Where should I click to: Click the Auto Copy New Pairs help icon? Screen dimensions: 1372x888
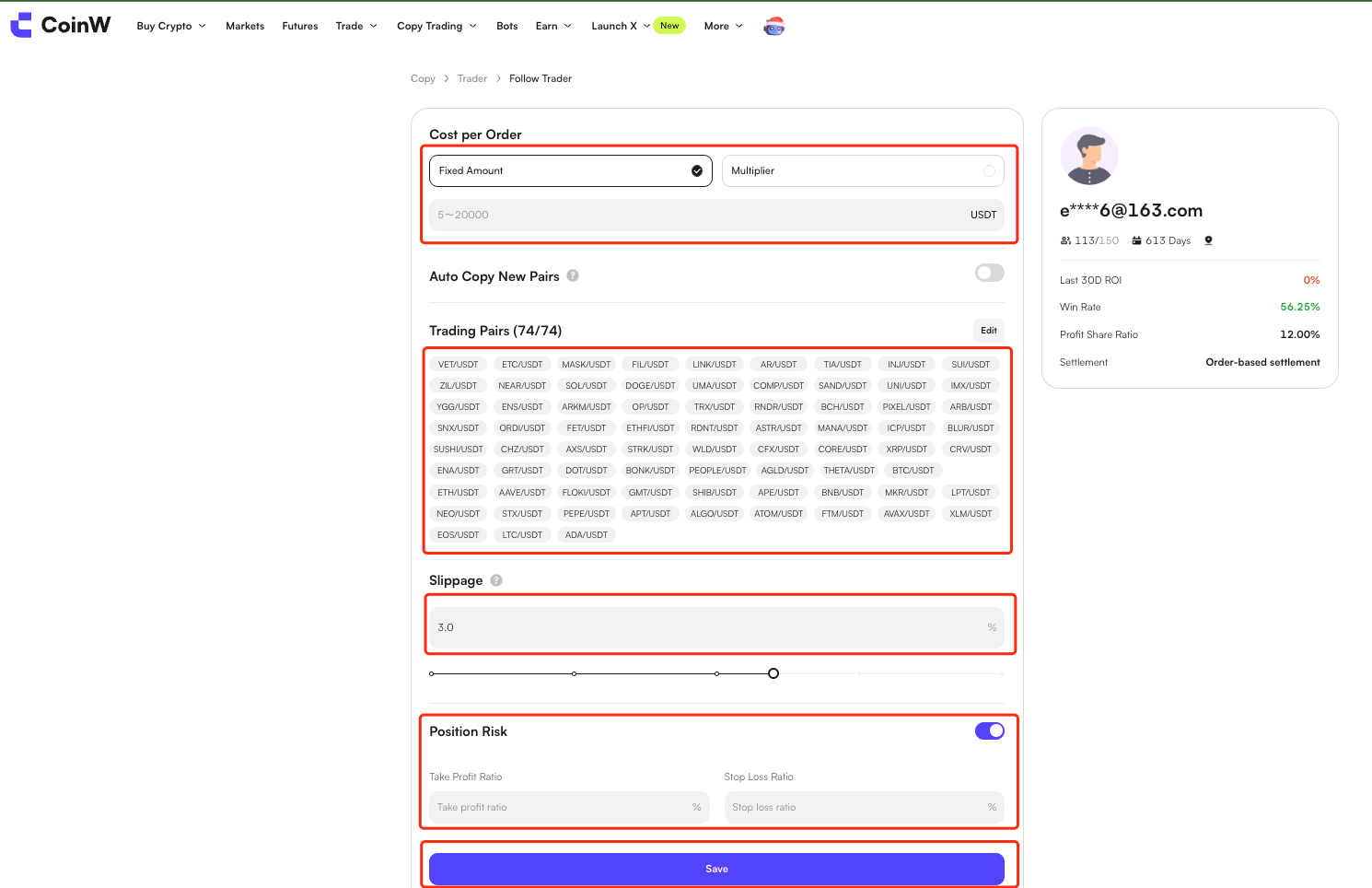[573, 275]
